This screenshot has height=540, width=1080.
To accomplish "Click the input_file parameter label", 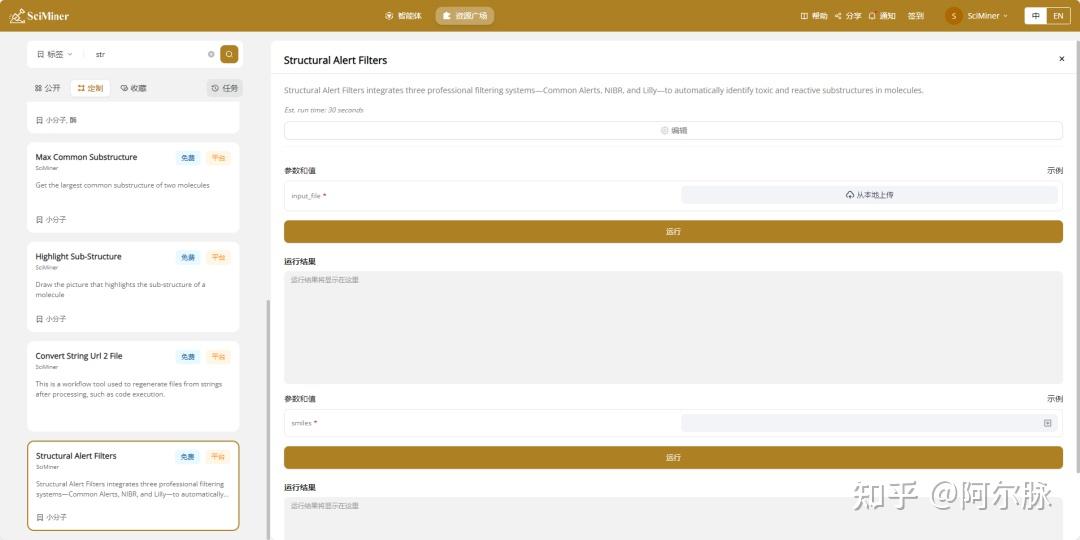I will (x=309, y=196).
